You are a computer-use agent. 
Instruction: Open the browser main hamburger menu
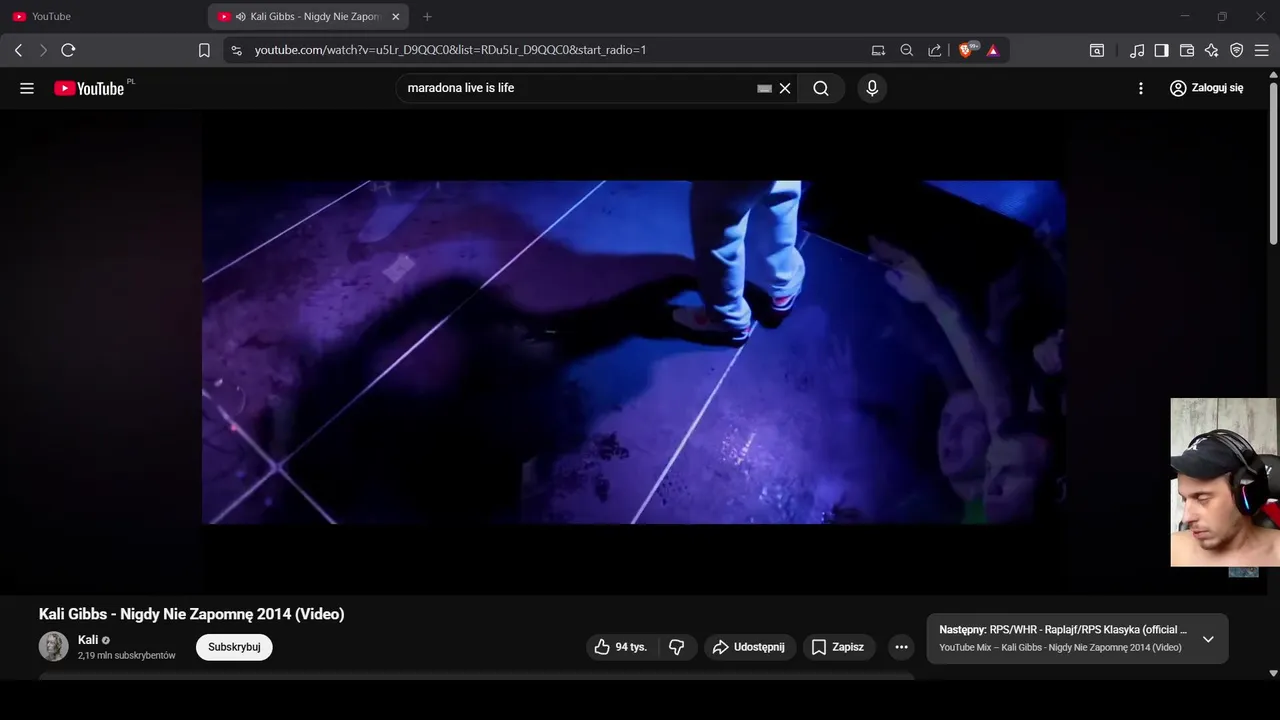click(1262, 50)
